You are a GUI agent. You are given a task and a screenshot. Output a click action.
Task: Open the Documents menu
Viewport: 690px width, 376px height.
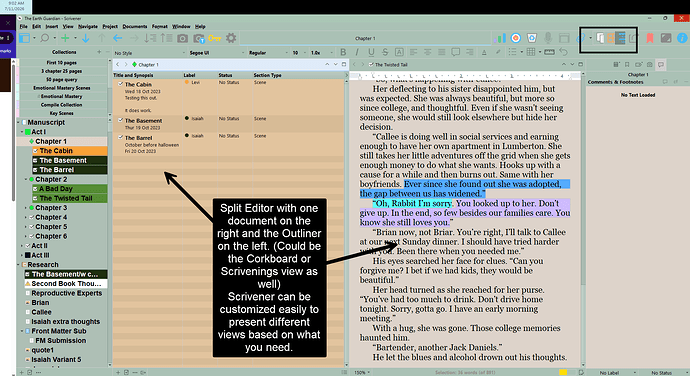click(135, 26)
